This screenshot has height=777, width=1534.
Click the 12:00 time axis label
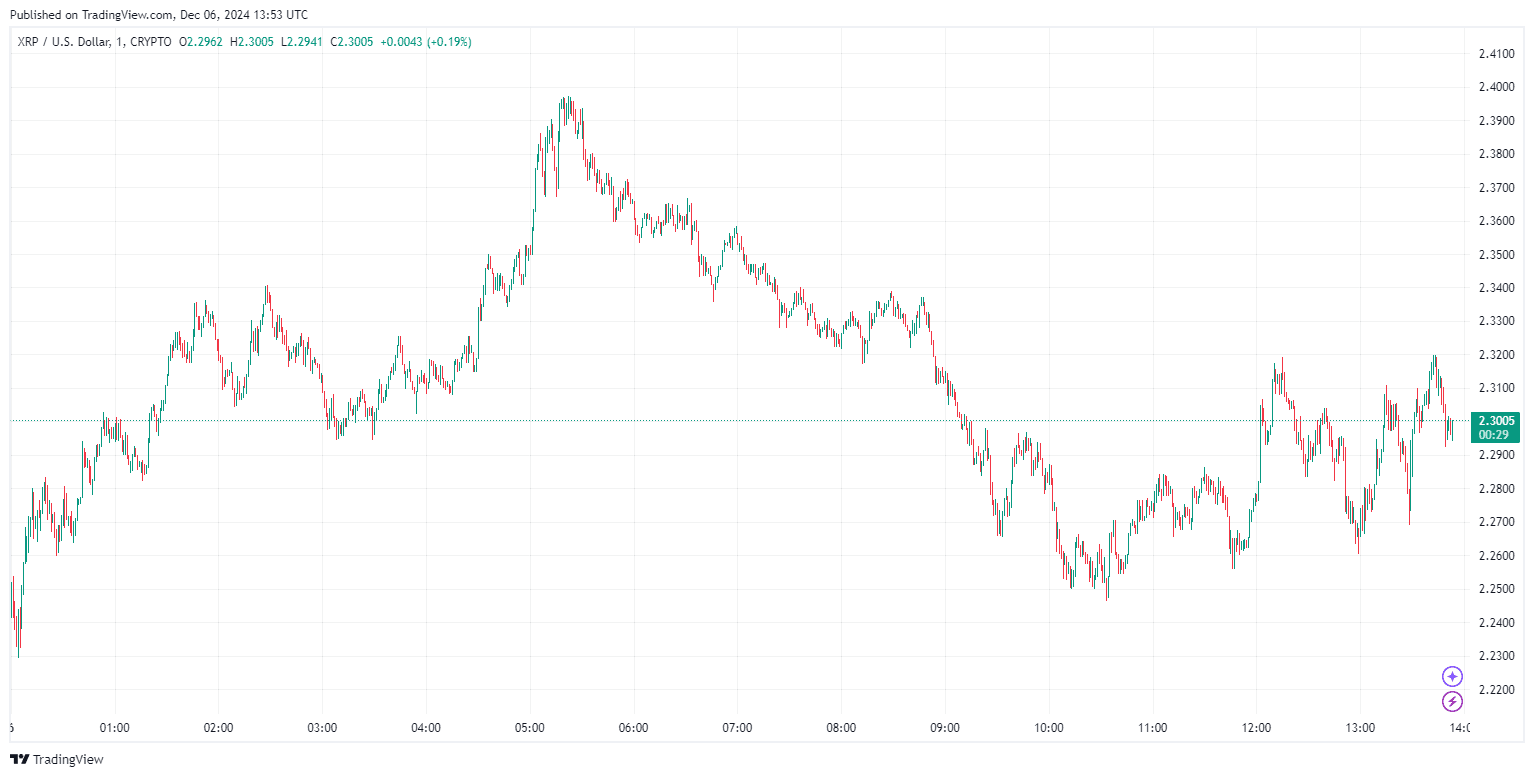pyautogui.click(x=1256, y=728)
